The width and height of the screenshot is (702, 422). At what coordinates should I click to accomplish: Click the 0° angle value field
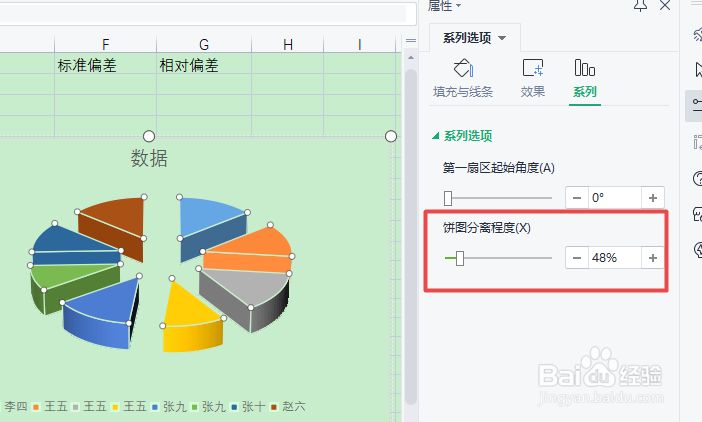coord(615,198)
